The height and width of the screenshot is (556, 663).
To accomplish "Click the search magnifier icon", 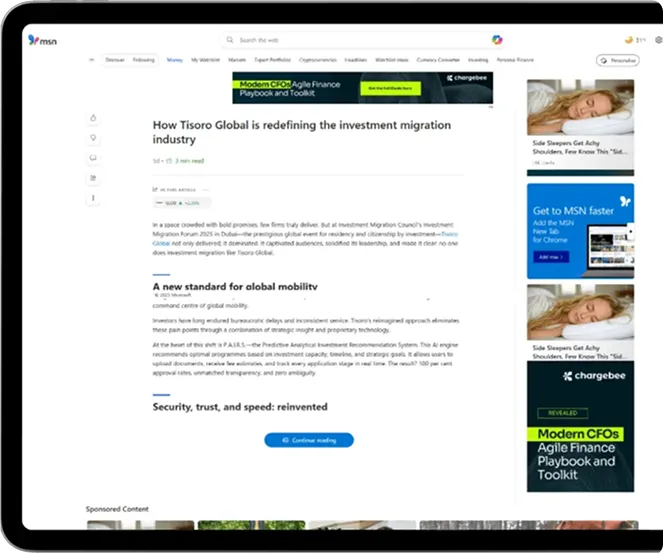I will tap(230, 40).
